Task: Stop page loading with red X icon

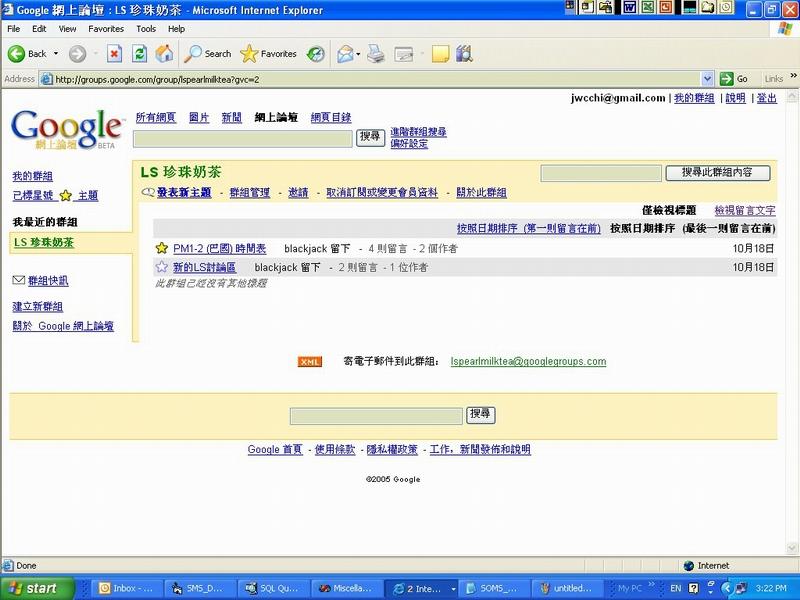Action: coord(114,54)
